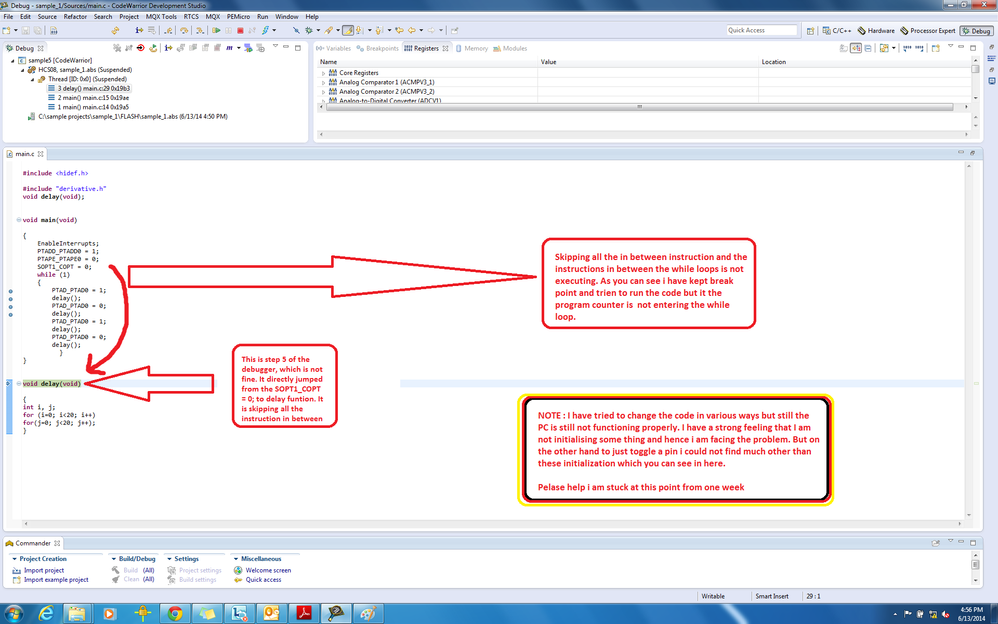Switch to the Memory tab
The image size is (998, 624).
coord(472,48)
